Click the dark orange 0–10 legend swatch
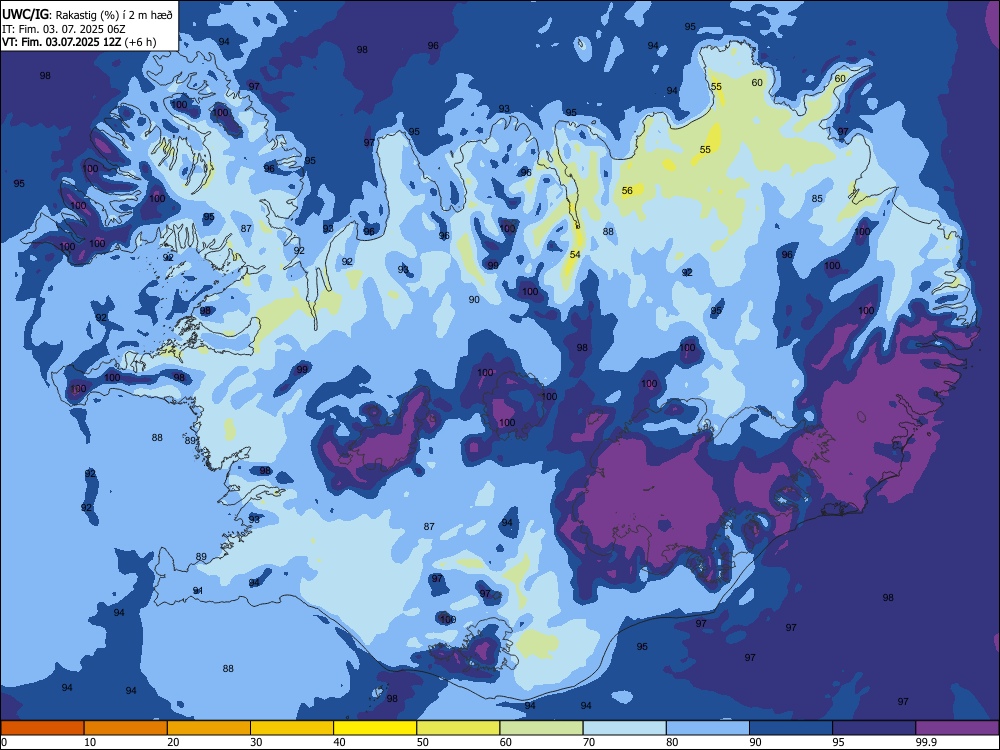This screenshot has width=1000, height=750. coord(42,728)
